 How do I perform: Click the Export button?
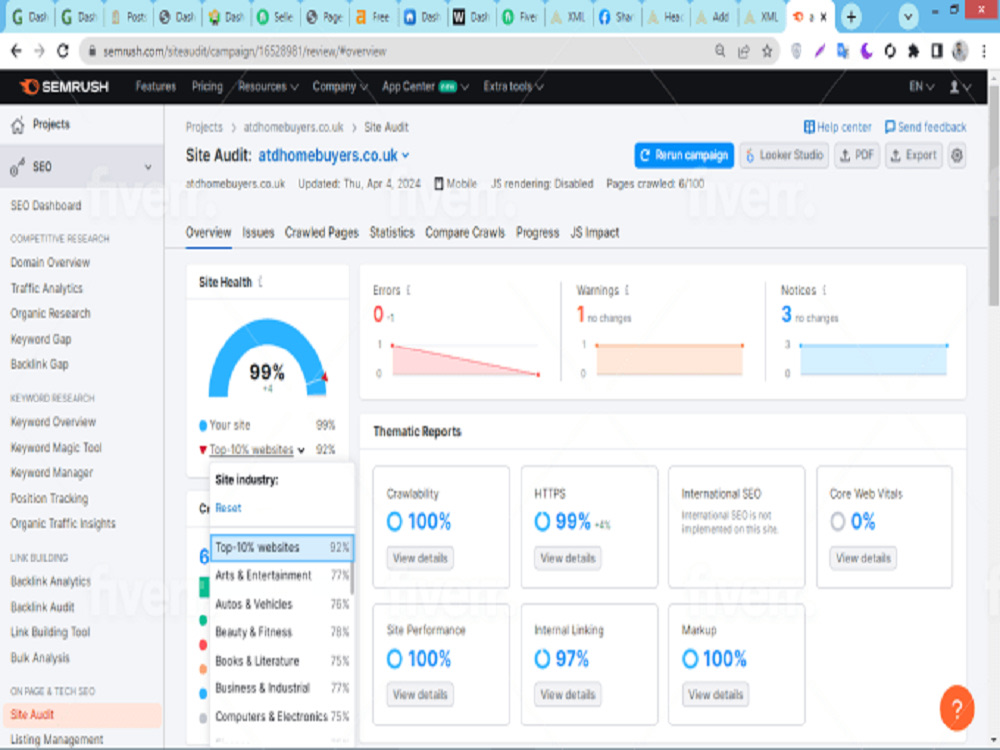(913, 155)
